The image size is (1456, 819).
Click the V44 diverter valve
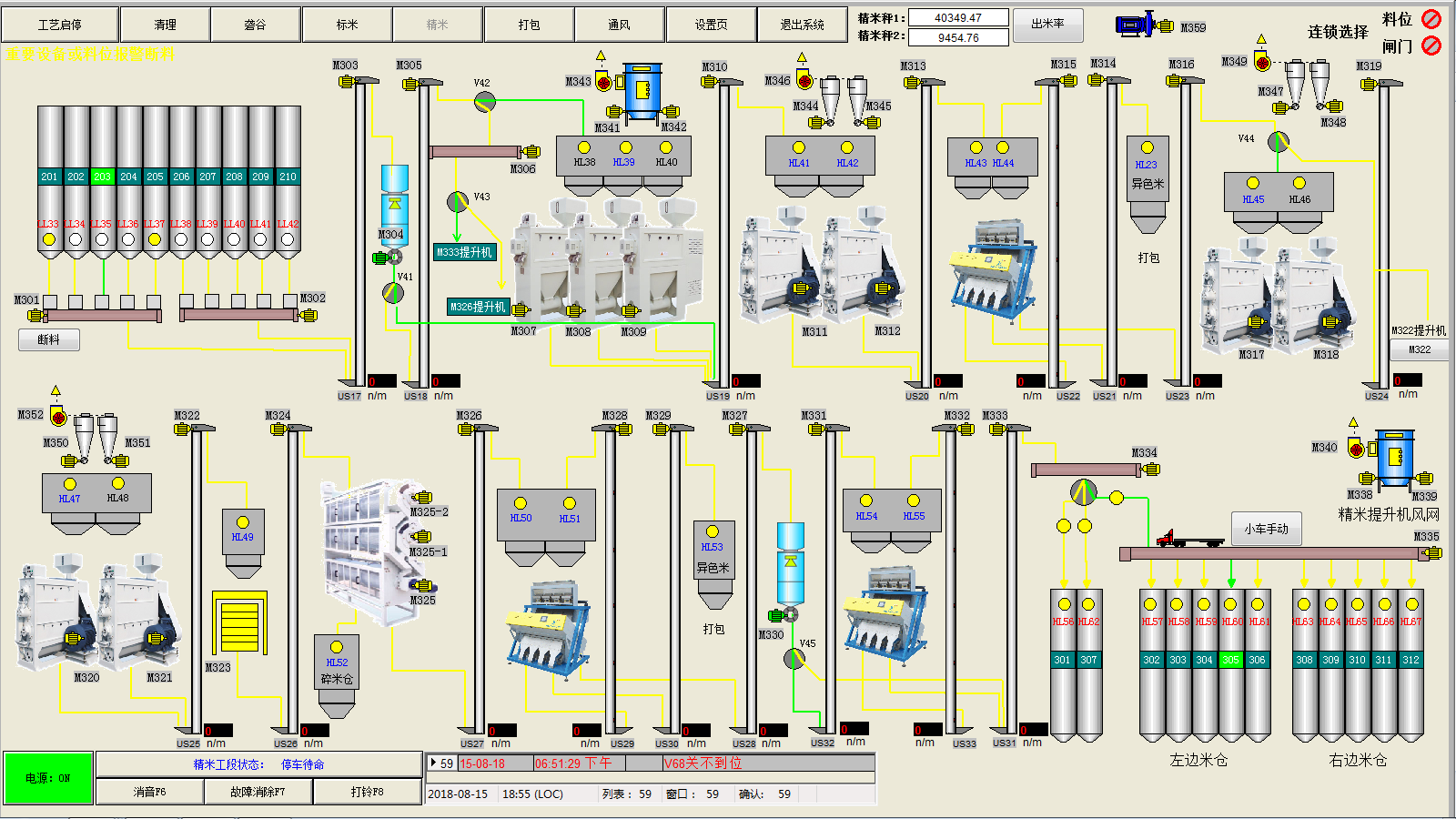pos(1279,142)
